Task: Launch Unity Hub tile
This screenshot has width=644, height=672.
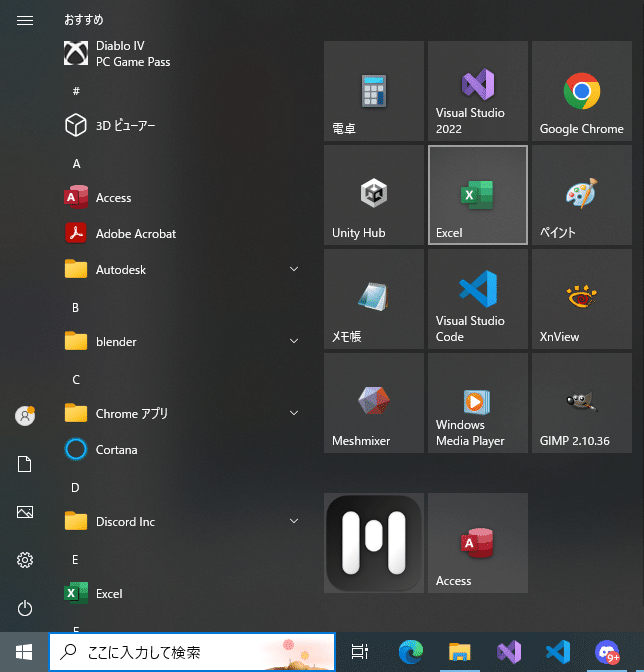Action: [x=374, y=195]
